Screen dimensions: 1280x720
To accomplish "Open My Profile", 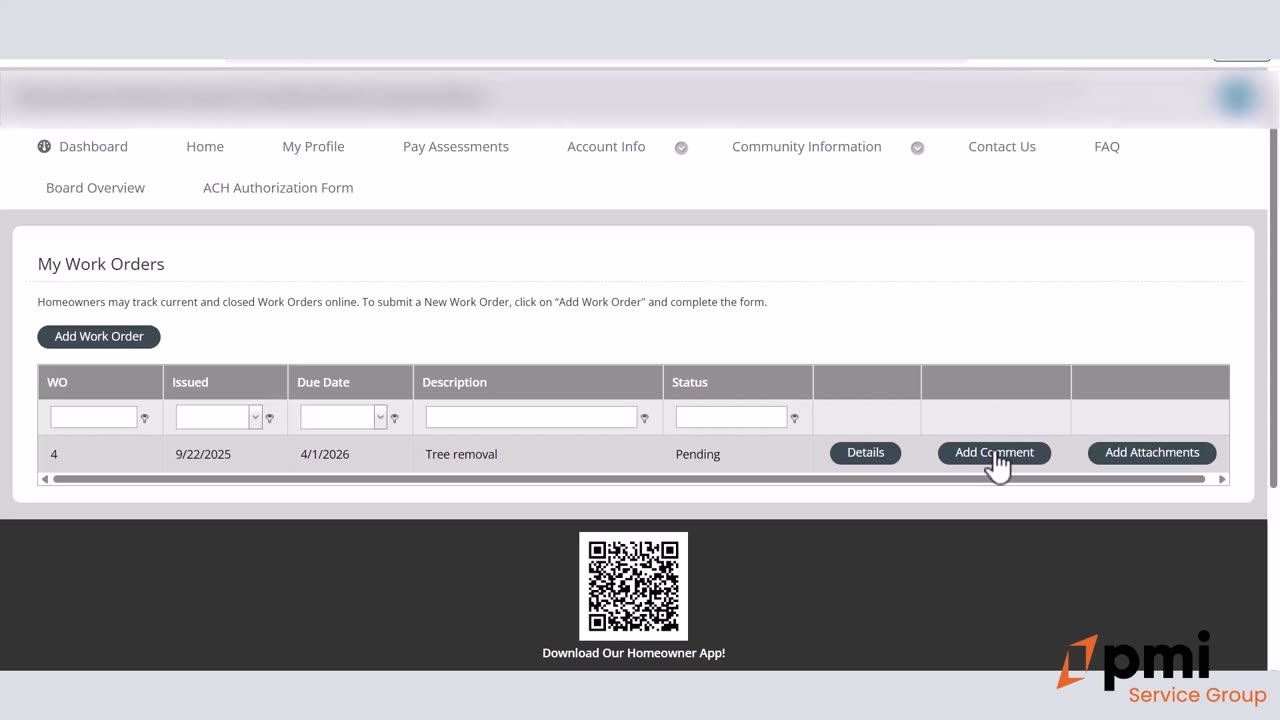I will (313, 146).
